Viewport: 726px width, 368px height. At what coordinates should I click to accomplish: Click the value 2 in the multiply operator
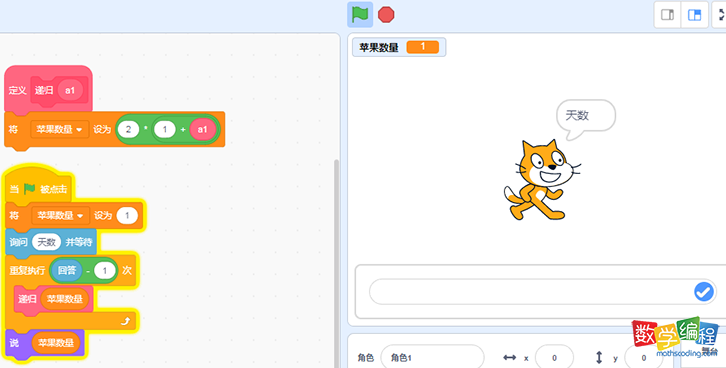(128, 130)
